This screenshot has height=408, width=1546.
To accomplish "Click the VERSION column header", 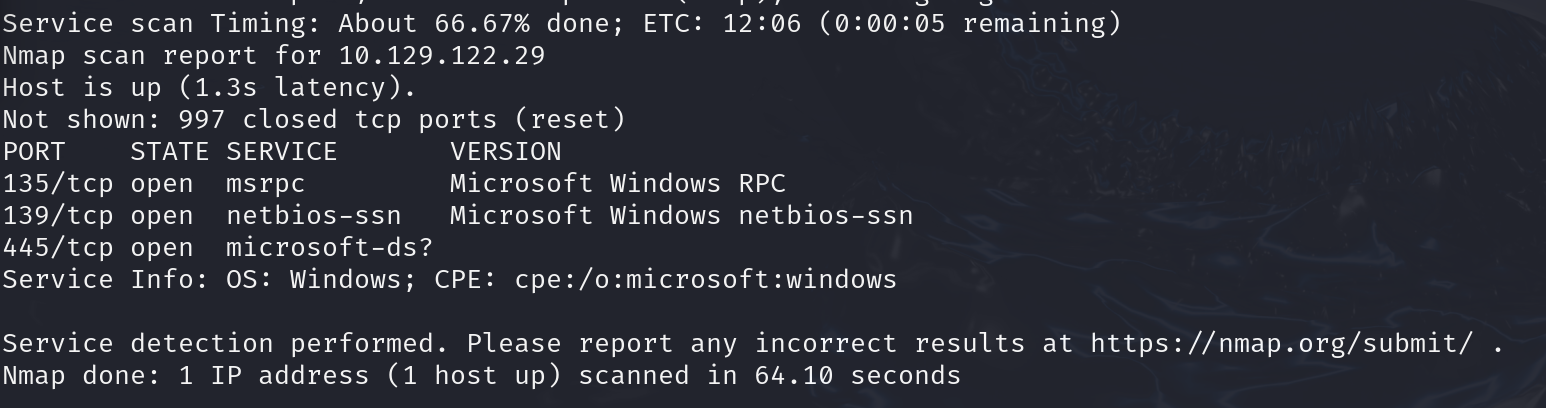I will point(505,152).
